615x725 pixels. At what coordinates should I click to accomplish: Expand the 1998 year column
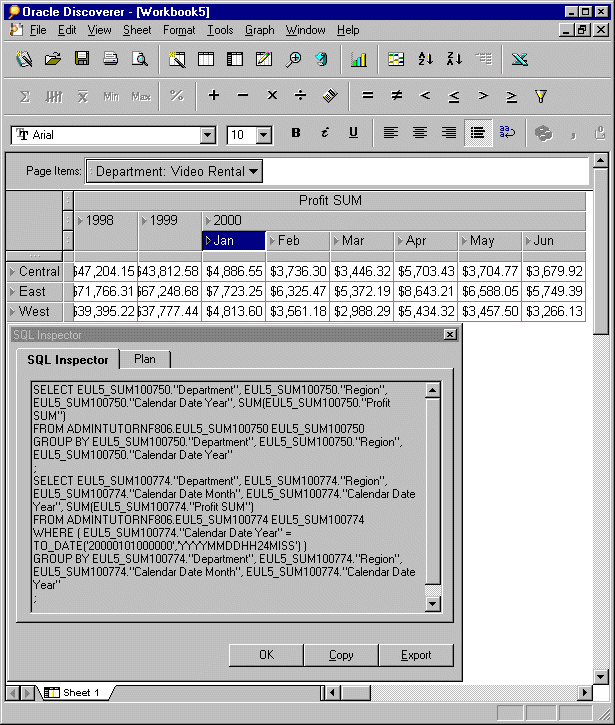(x=80, y=221)
